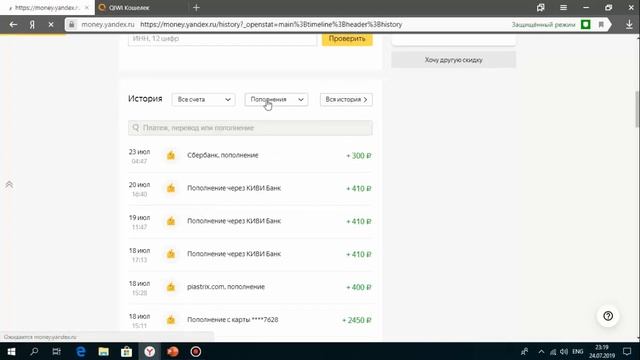Open browser downloads arrow icon
Screen dimensions: 640x360
629,24
